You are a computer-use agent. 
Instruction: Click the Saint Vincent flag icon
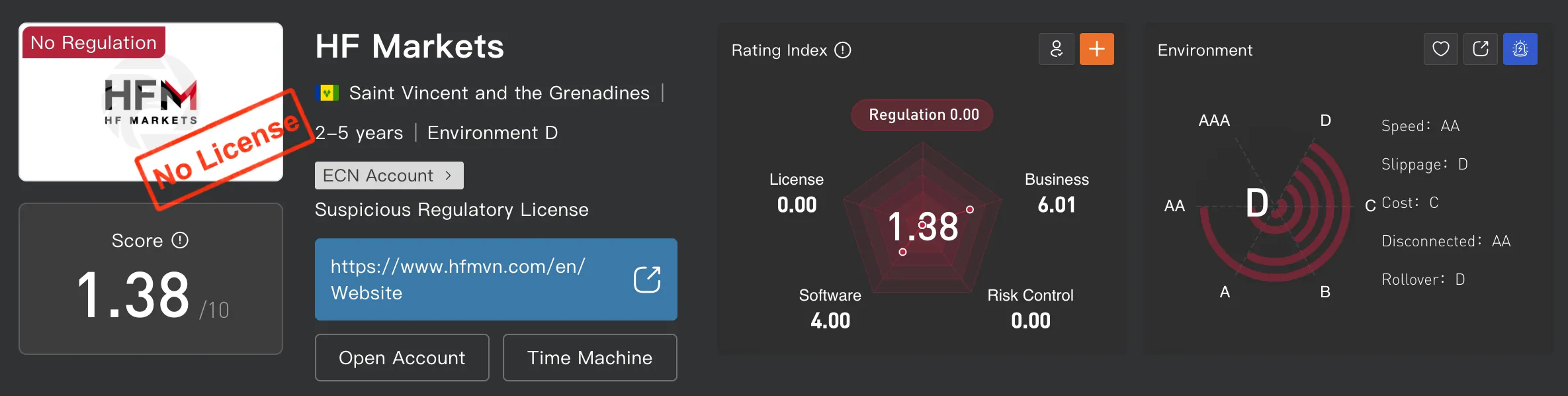327,93
